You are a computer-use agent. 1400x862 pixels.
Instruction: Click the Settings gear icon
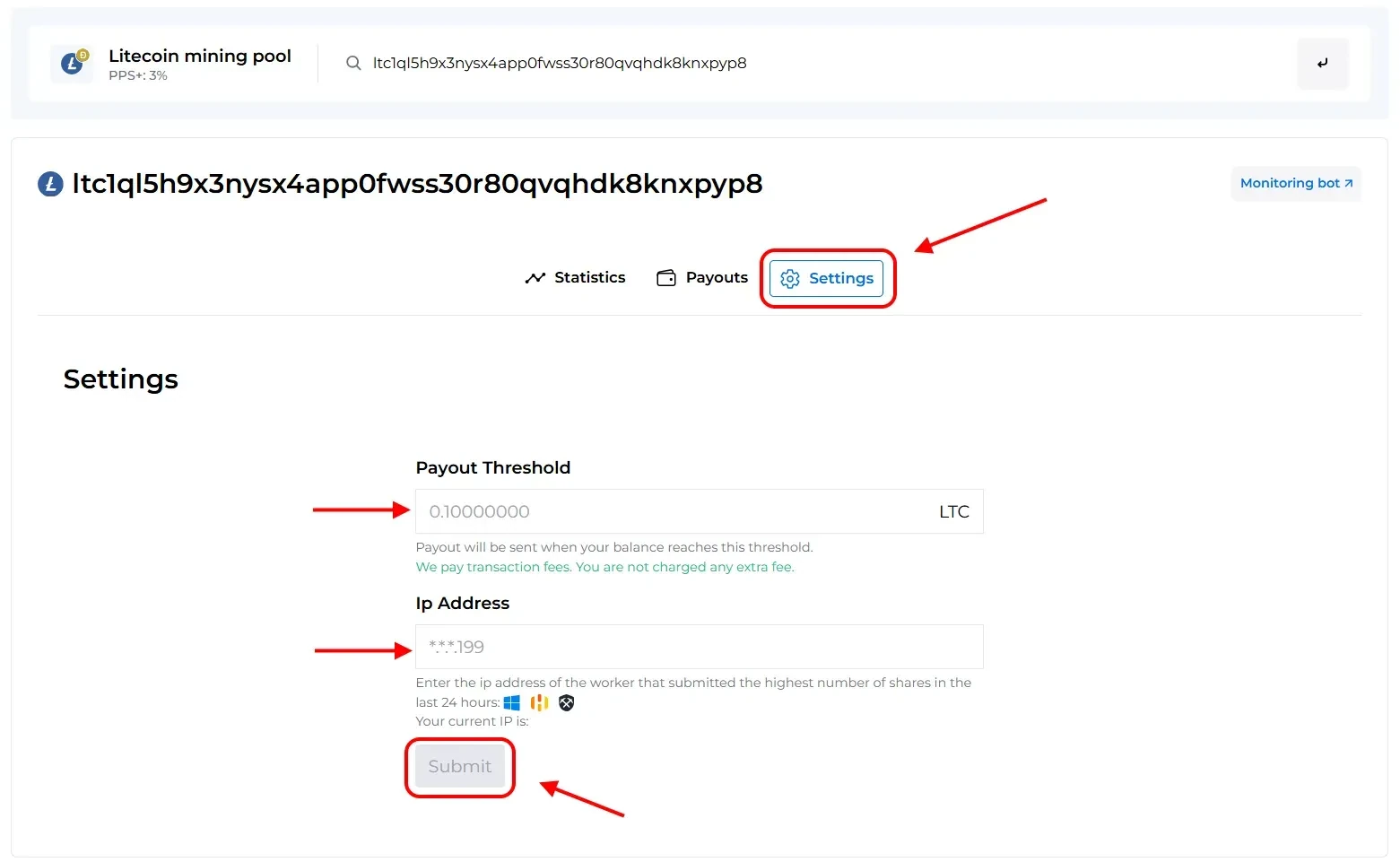790,279
